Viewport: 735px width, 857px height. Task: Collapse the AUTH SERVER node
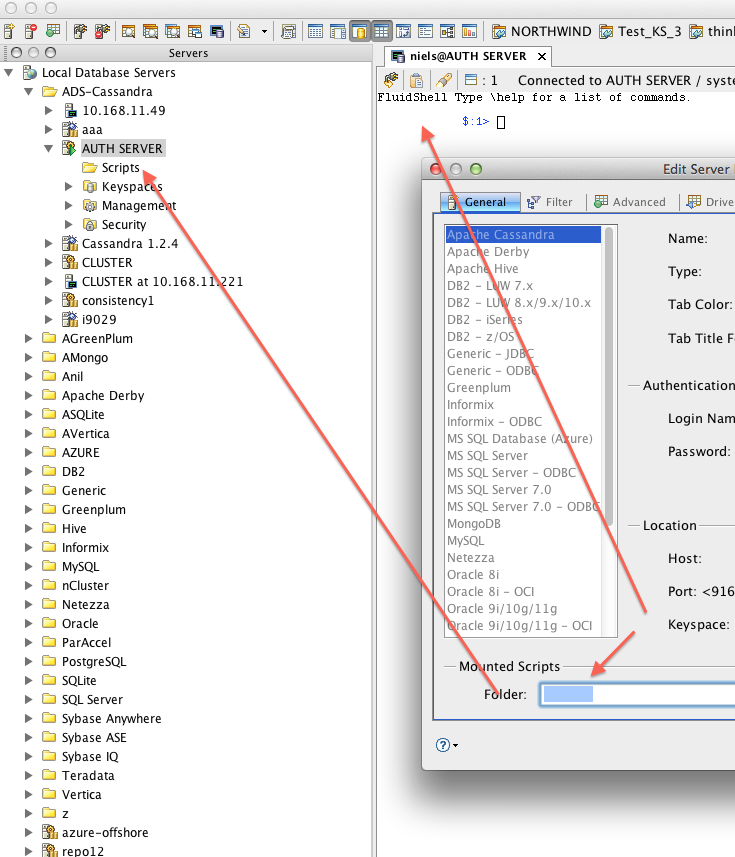click(49, 149)
